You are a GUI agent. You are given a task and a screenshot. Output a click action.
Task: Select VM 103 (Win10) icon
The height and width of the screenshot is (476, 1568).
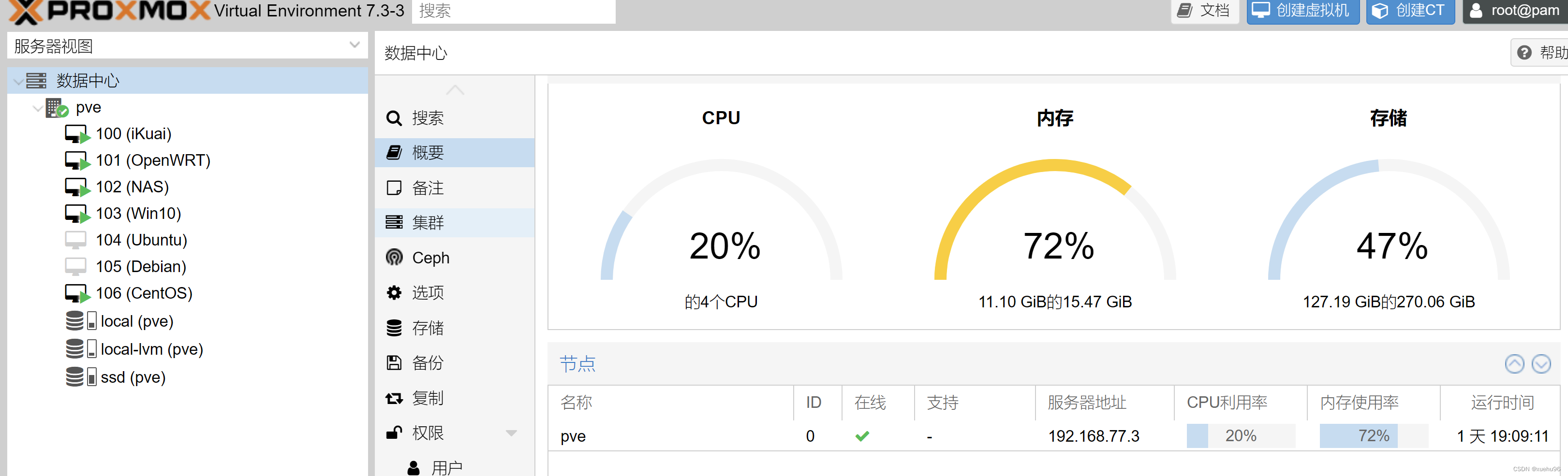coord(77,214)
